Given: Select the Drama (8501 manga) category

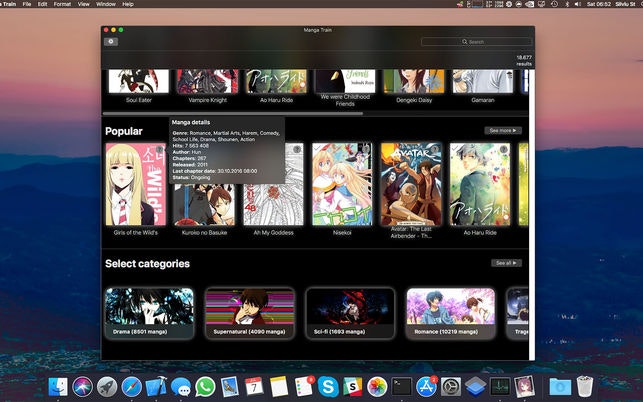Looking at the screenshot, I should click(x=149, y=313).
